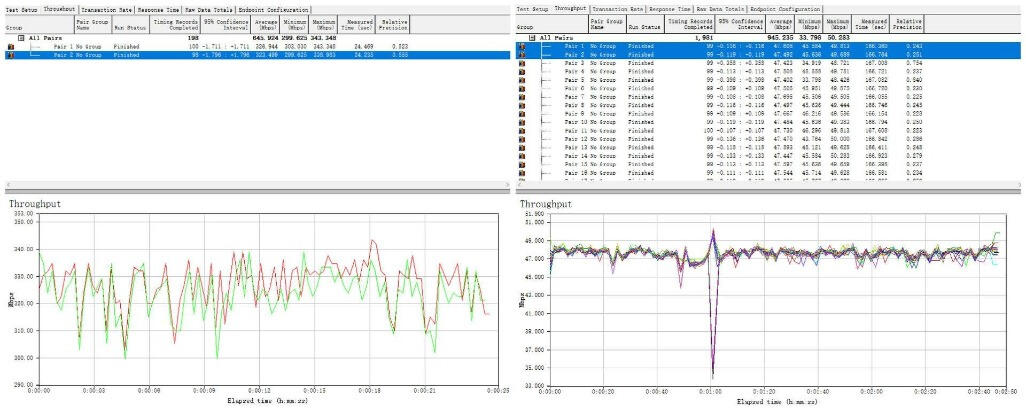
Task: Select Throughput tab in left window
Action: (x=60, y=10)
